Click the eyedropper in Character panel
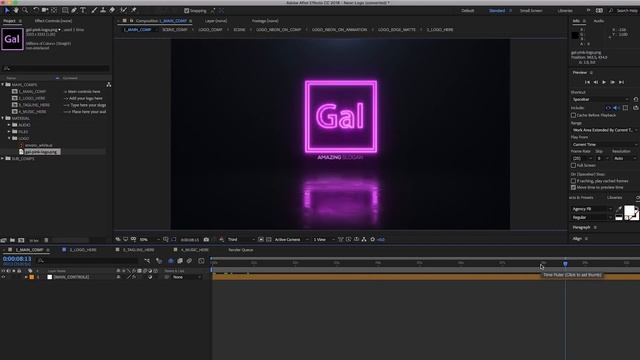Image resolution: width=640 pixels, height=360 pixels. click(619, 209)
